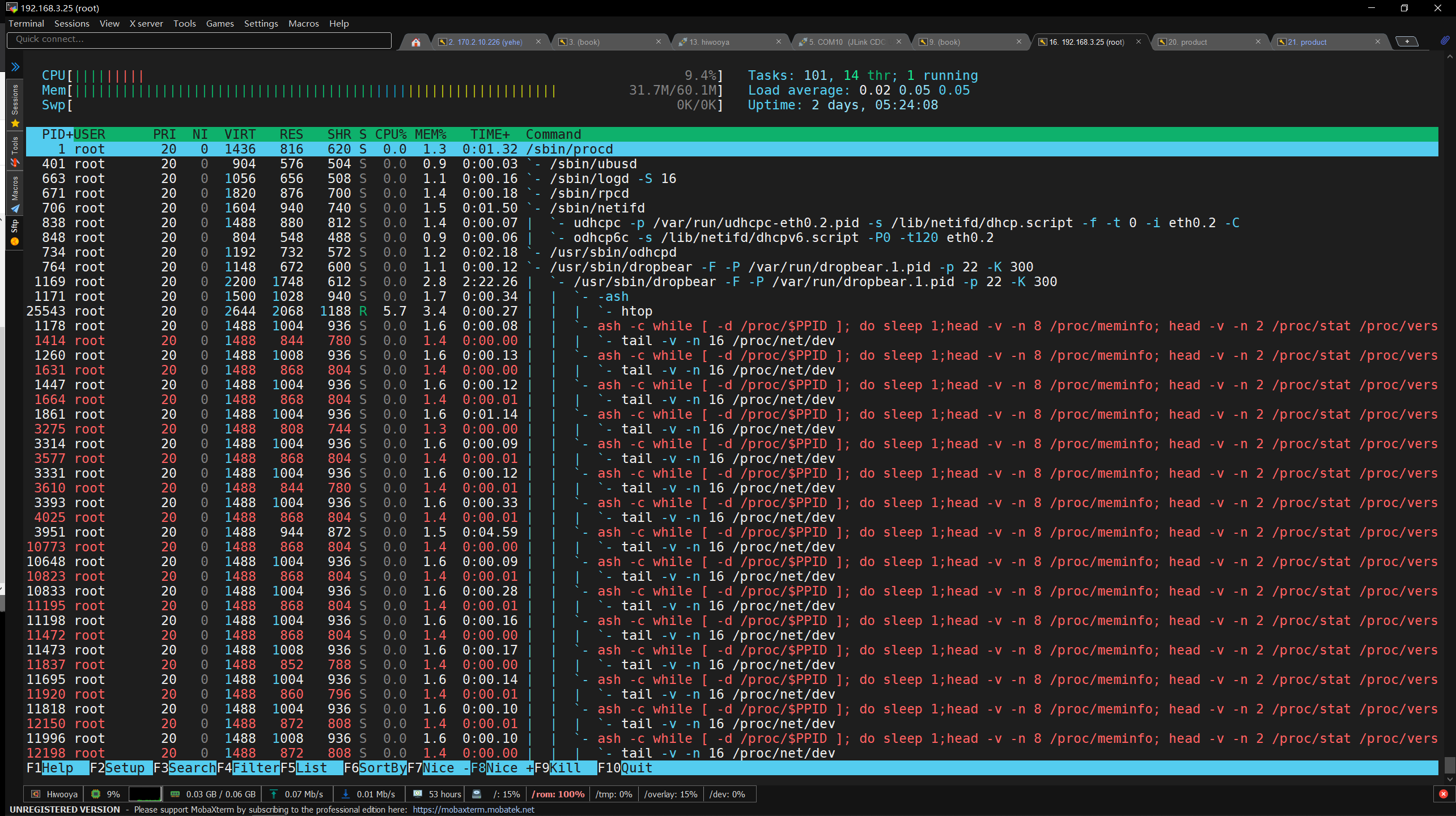Screen dimensions: 1456x816
Task: Click the upload speed 0.07 Mb/s icon
Action: [273, 794]
